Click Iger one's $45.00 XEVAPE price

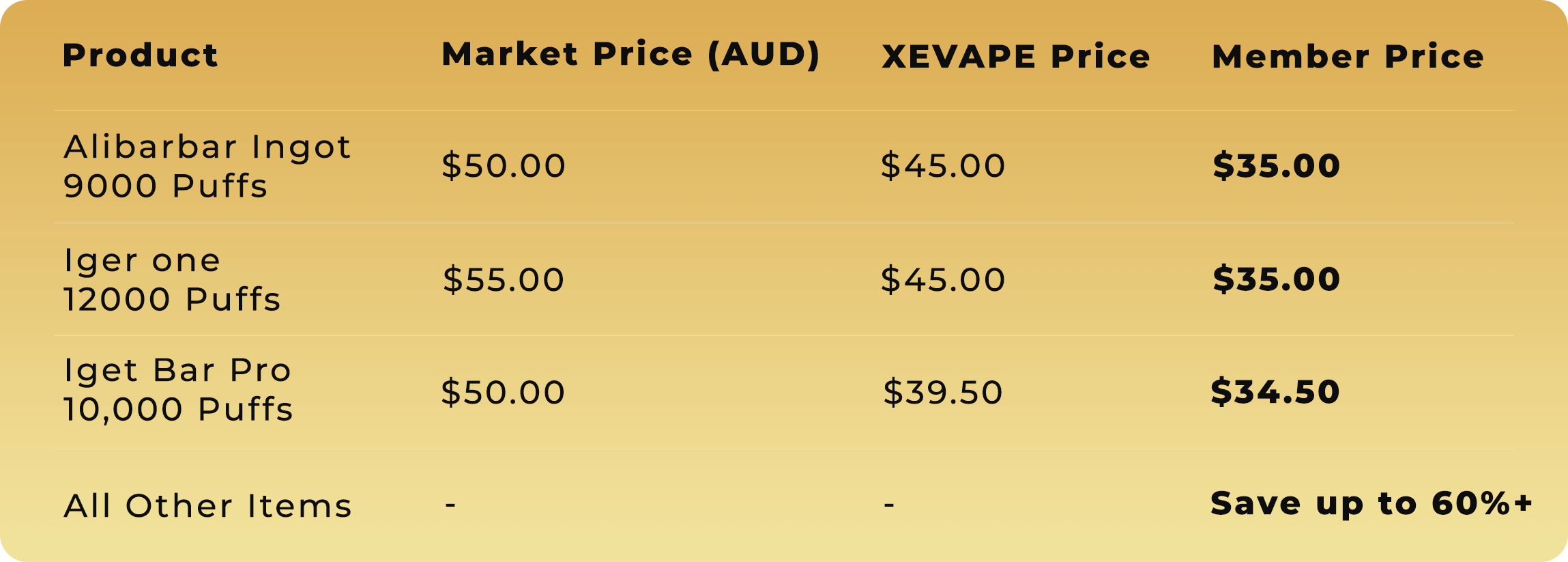[x=943, y=279]
